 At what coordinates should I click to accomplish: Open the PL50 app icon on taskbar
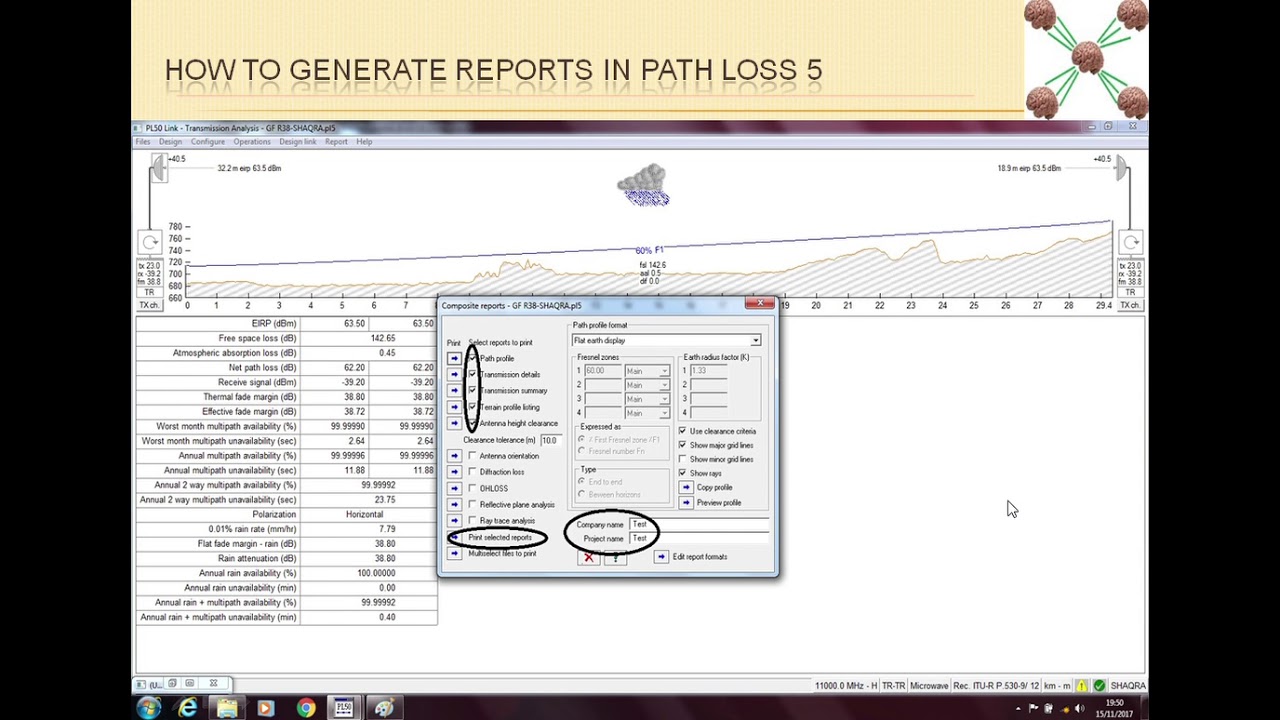[343, 708]
